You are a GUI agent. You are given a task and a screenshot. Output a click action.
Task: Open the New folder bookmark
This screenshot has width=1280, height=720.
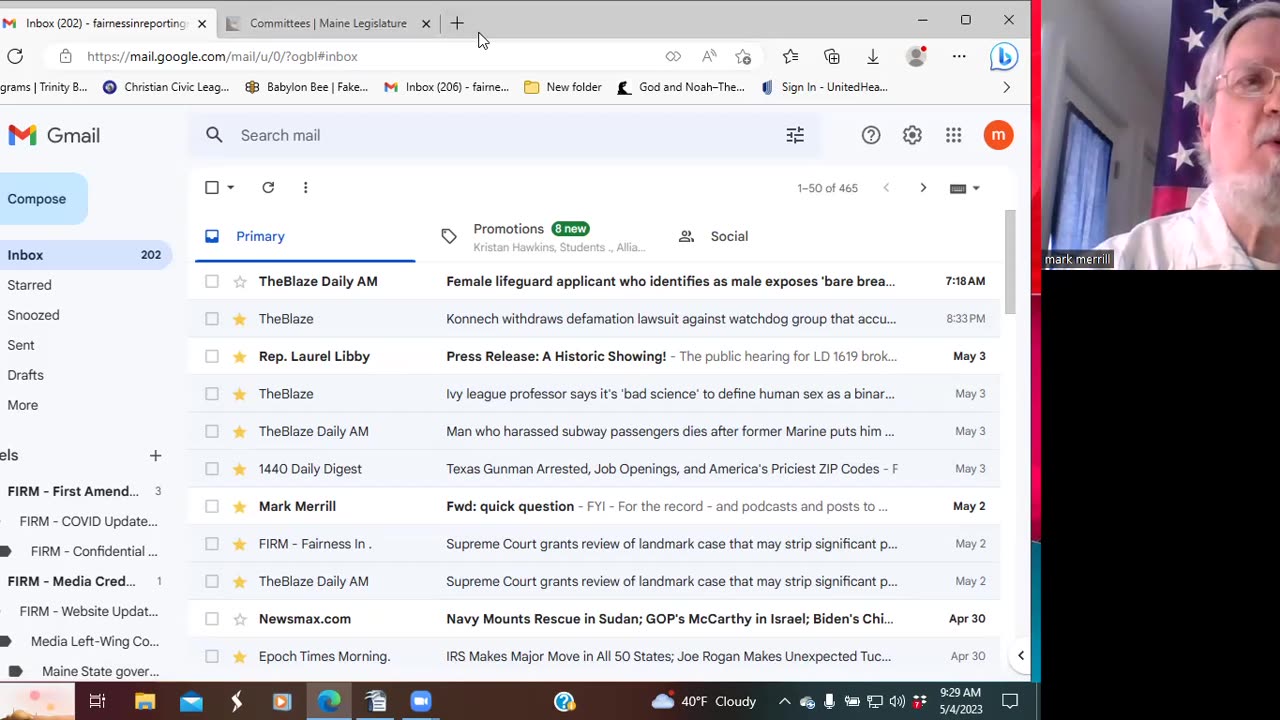[x=563, y=87]
